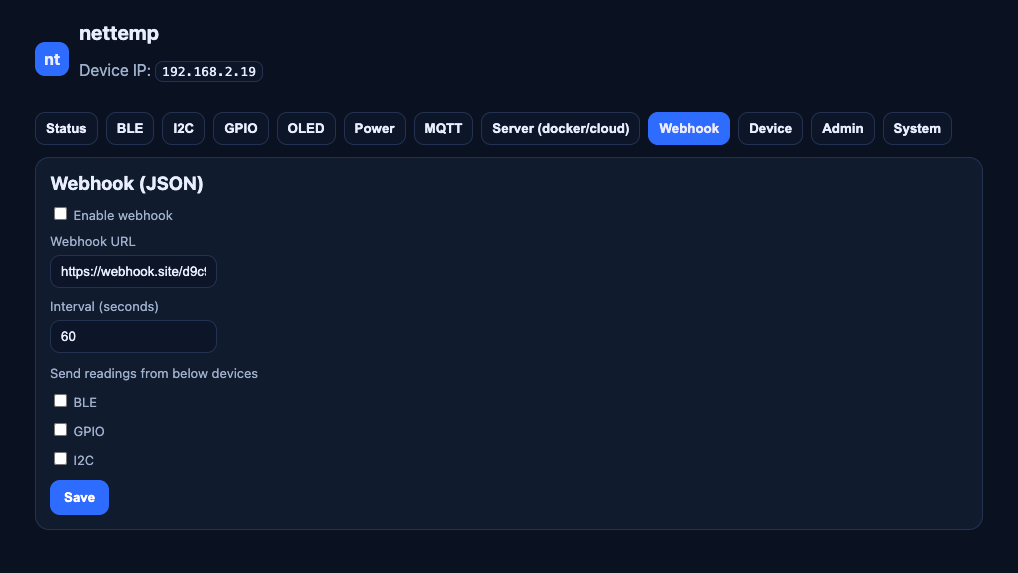The image size is (1018, 573).
Task: Select the OLED tab
Action: [306, 129]
